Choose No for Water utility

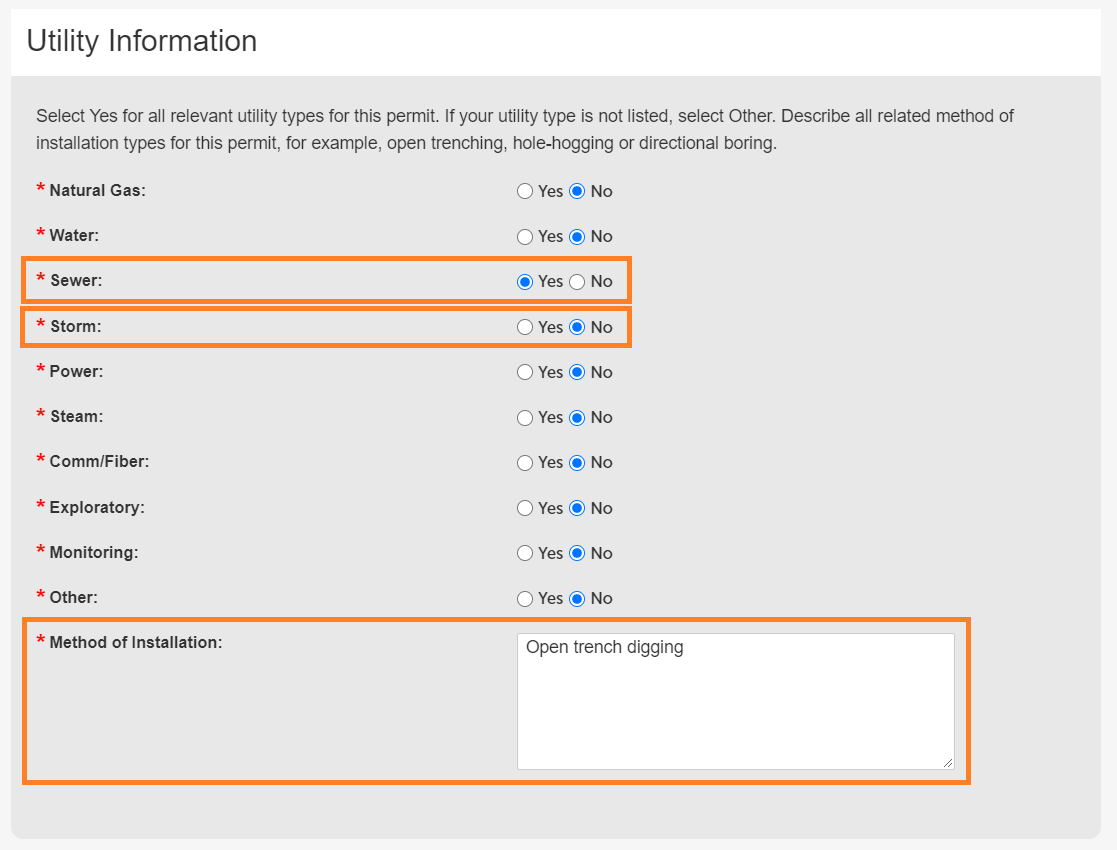pyautogui.click(x=577, y=237)
